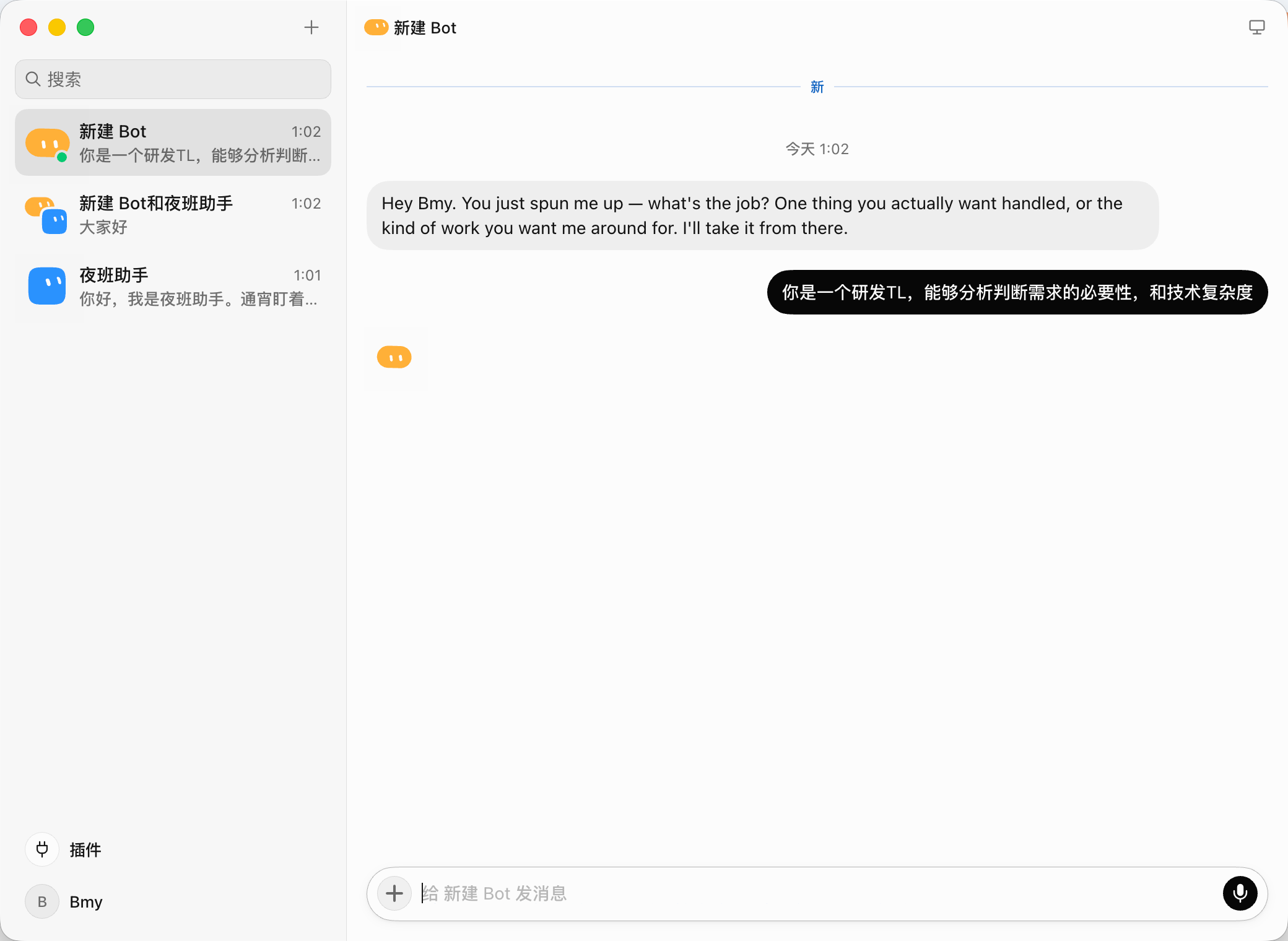Click the plus icon to start a new chat
Viewport: 1288px width, 941px height.
pyautogui.click(x=311, y=27)
